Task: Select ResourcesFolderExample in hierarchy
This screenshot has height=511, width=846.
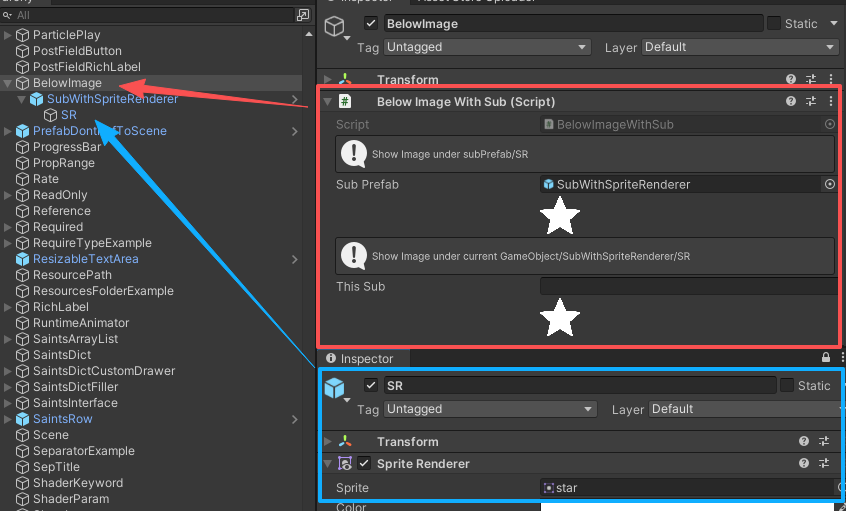Action: click(103, 291)
